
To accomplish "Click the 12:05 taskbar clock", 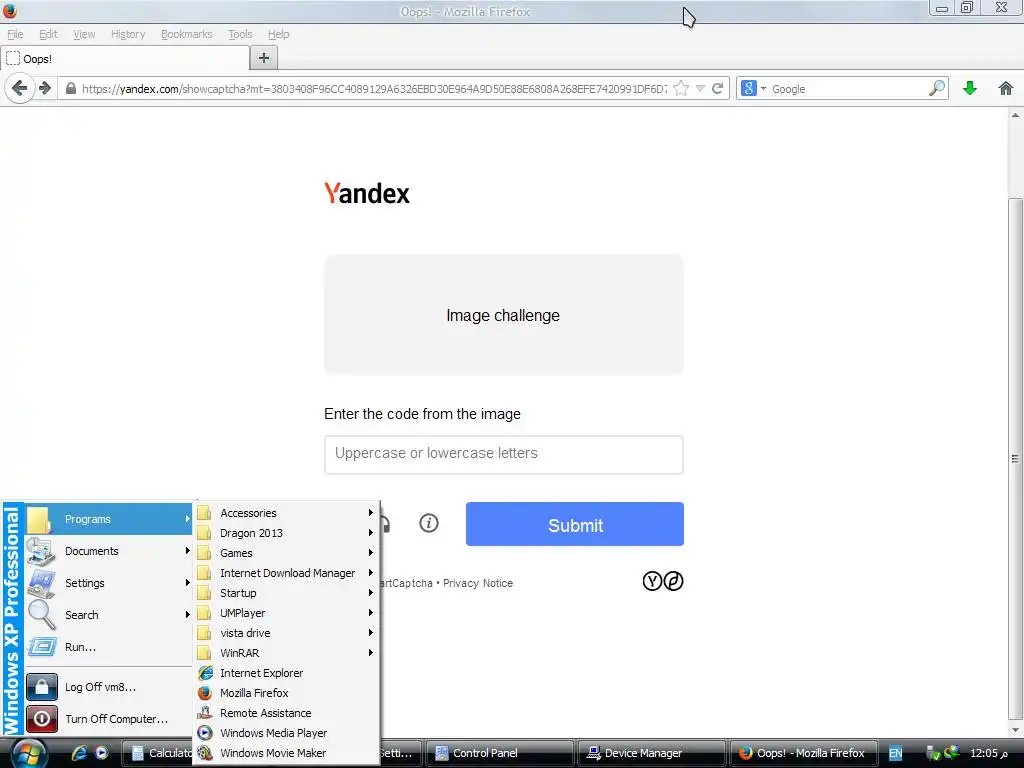I will click(x=989, y=754).
